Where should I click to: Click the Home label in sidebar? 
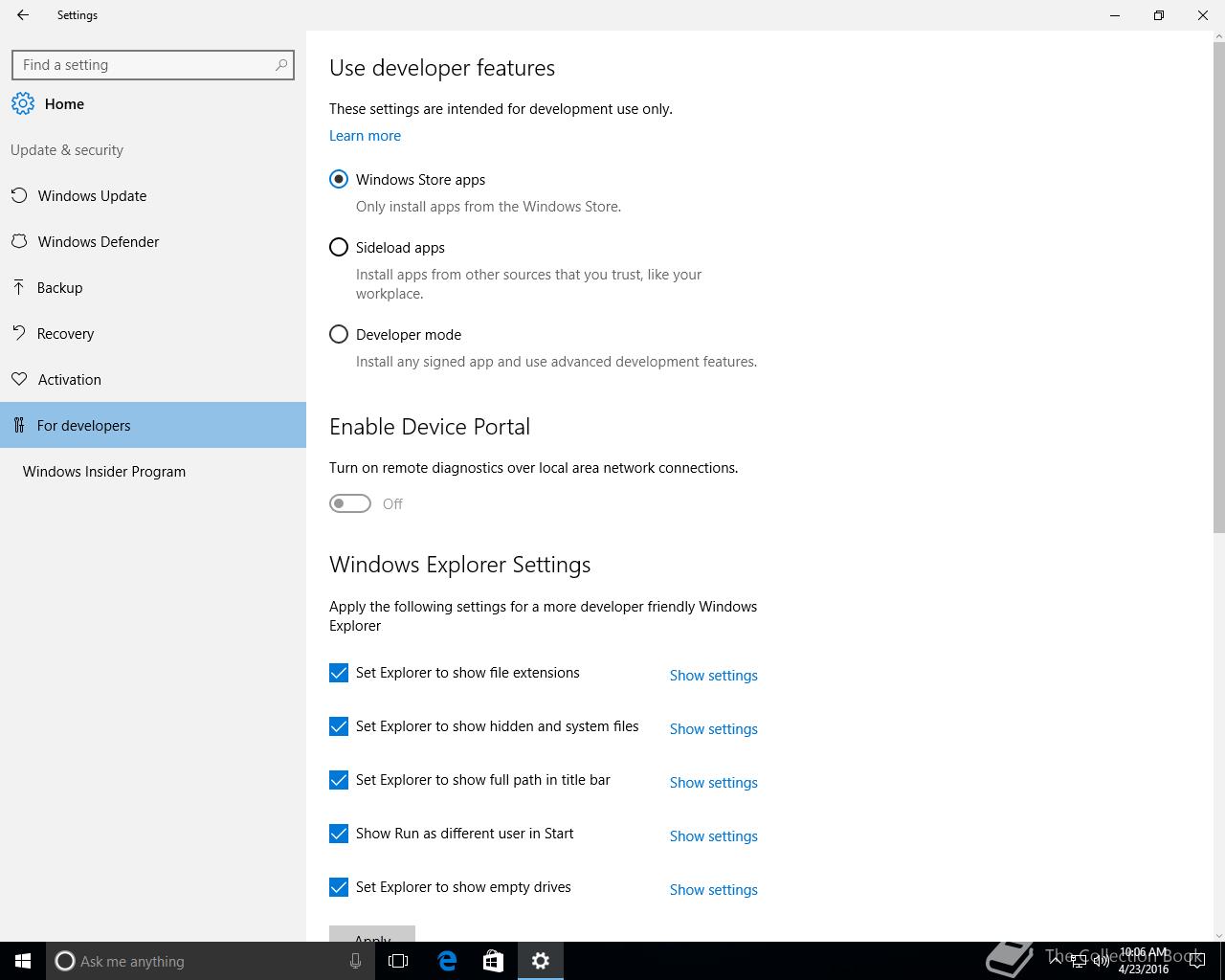coord(64,104)
